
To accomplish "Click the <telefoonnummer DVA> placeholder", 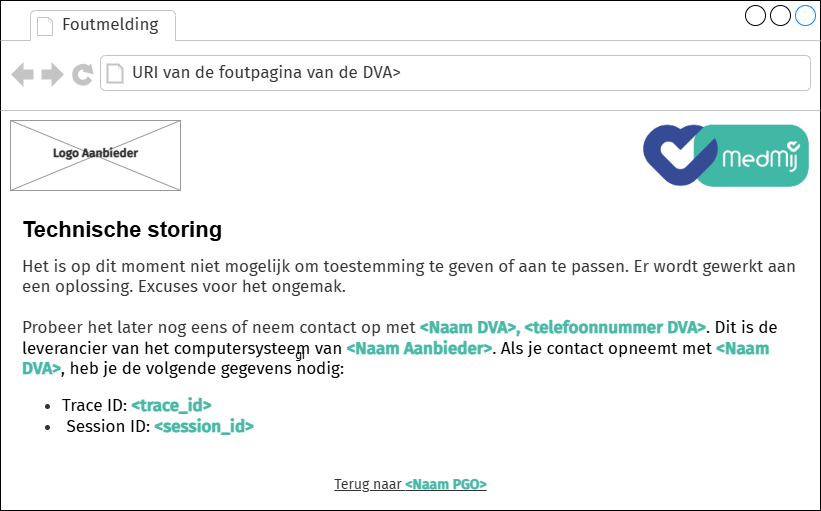I will coord(615,327).
